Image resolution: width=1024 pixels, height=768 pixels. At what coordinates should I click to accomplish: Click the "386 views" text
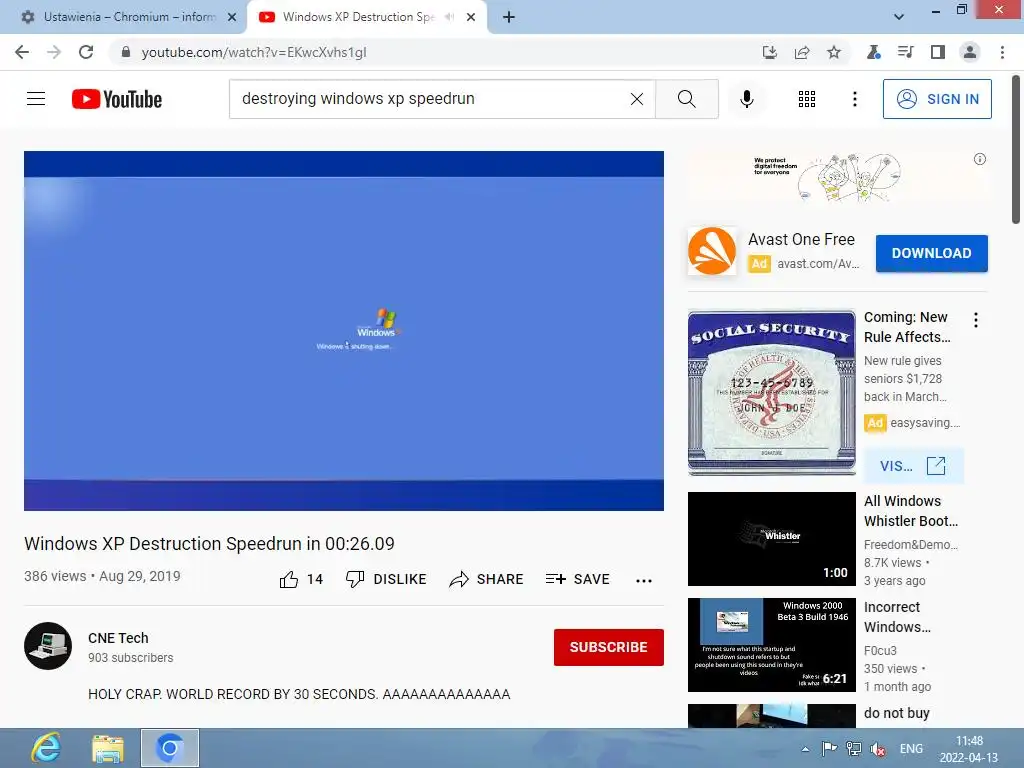[x=55, y=576]
